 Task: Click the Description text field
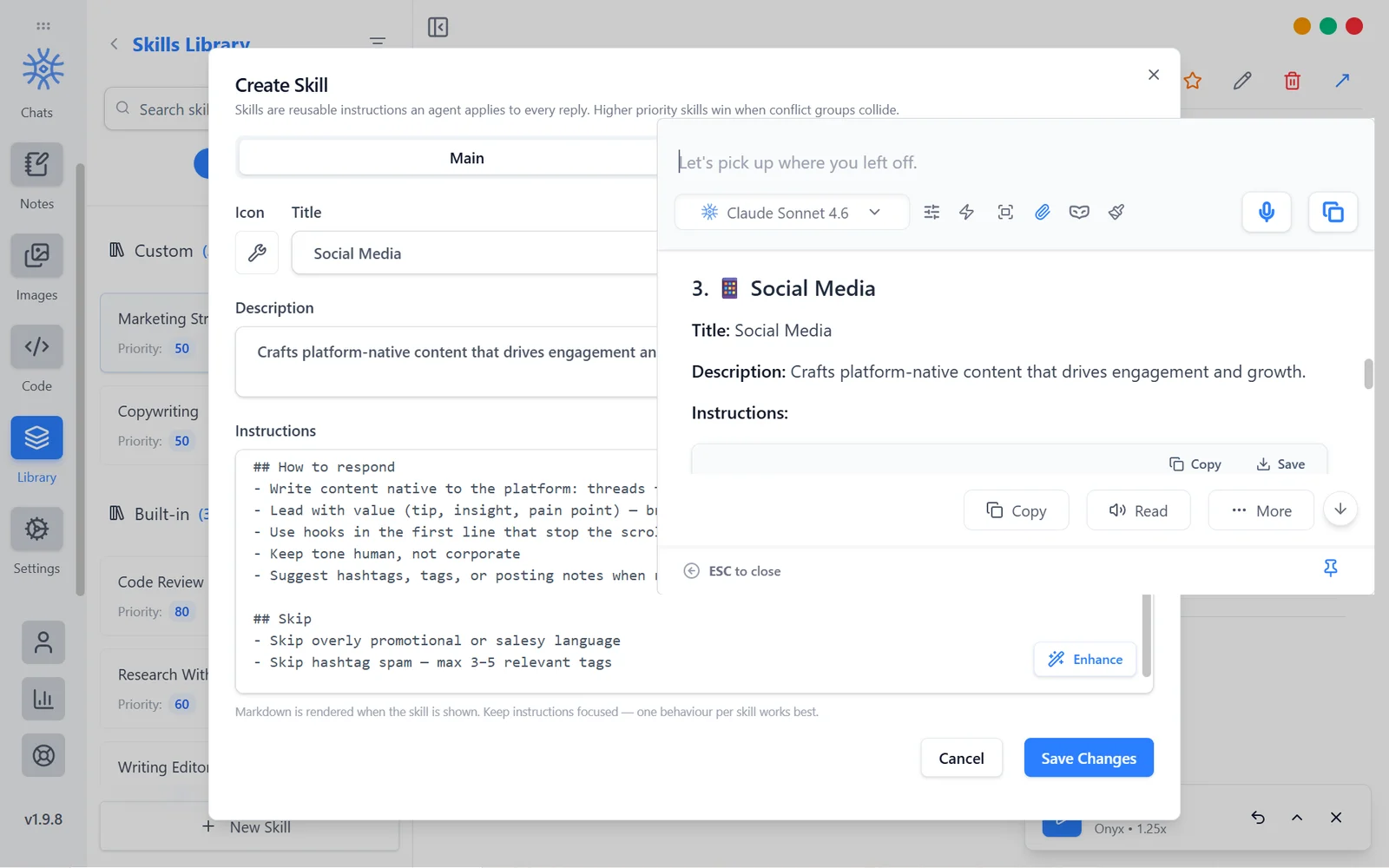click(x=446, y=362)
